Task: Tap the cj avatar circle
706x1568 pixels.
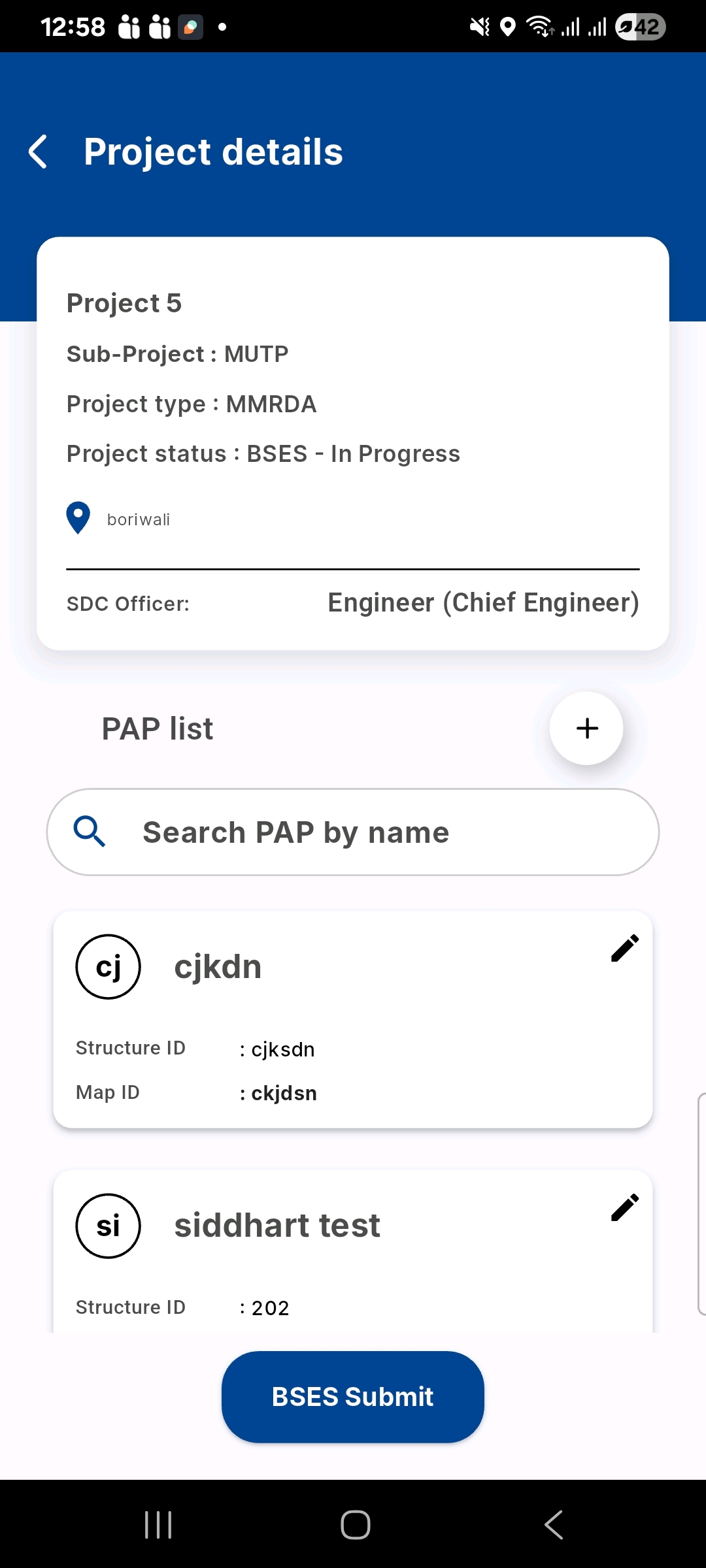Action: pos(109,966)
